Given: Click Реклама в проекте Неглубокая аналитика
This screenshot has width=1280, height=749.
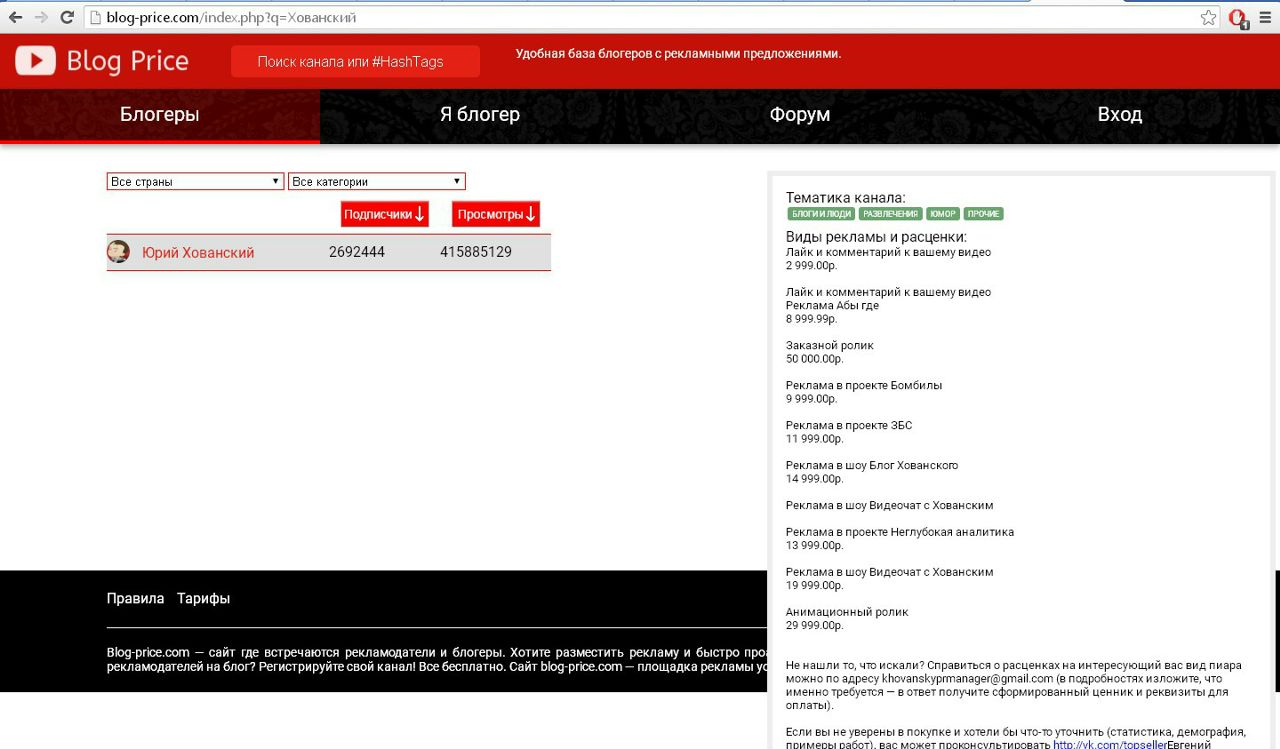Looking at the screenshot, I should (x=900, y=532).
